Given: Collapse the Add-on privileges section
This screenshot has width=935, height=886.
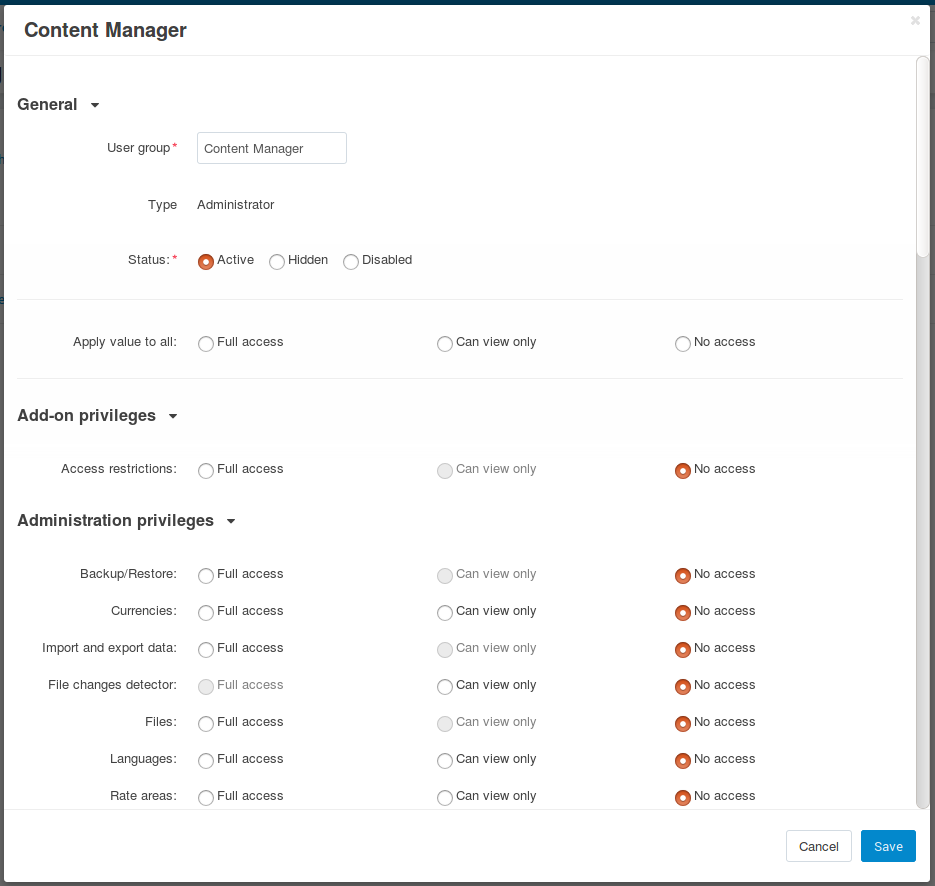Looking at the screenshot, I should (173, 416).
